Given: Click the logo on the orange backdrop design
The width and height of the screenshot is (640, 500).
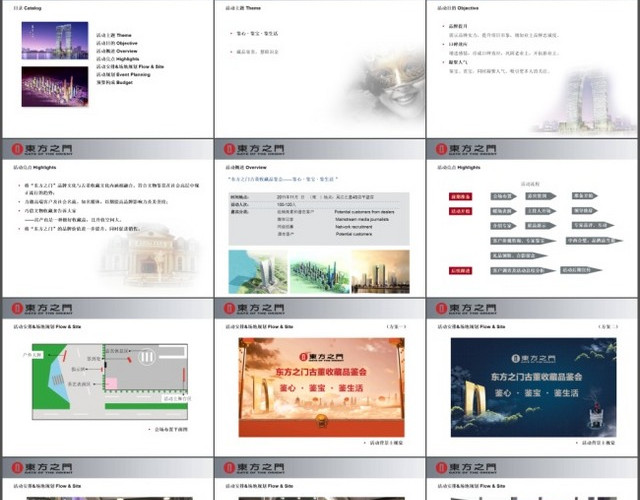Looking at the screenshot, I should [321, 357].
